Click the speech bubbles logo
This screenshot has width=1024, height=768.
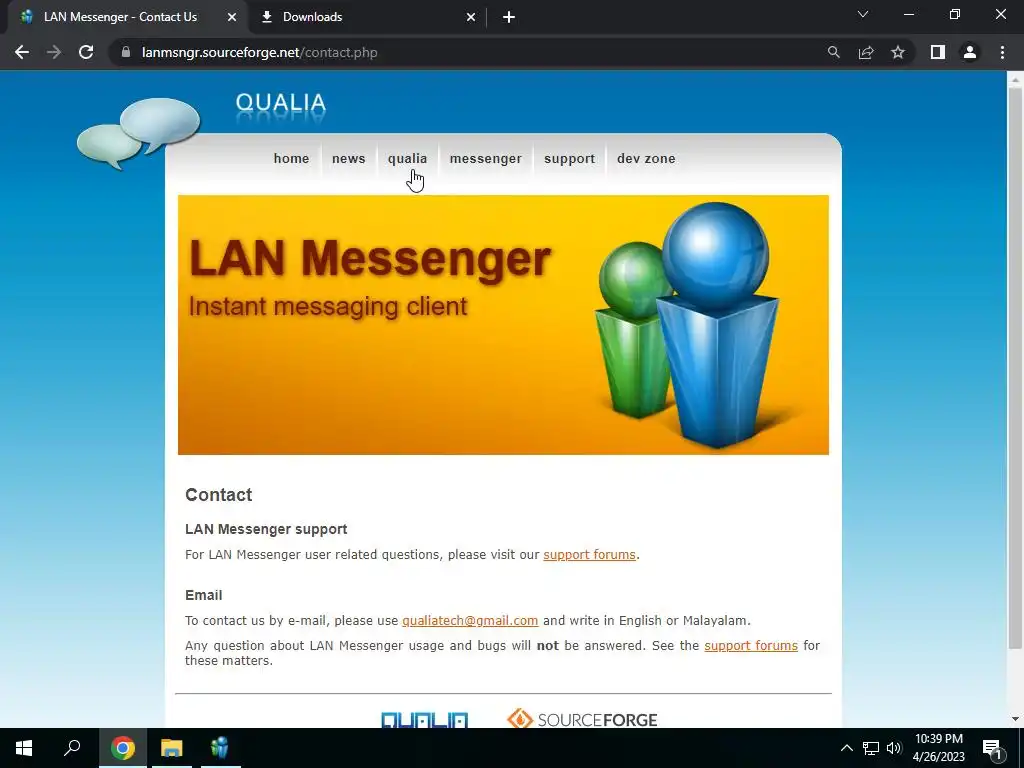[138, 133]
